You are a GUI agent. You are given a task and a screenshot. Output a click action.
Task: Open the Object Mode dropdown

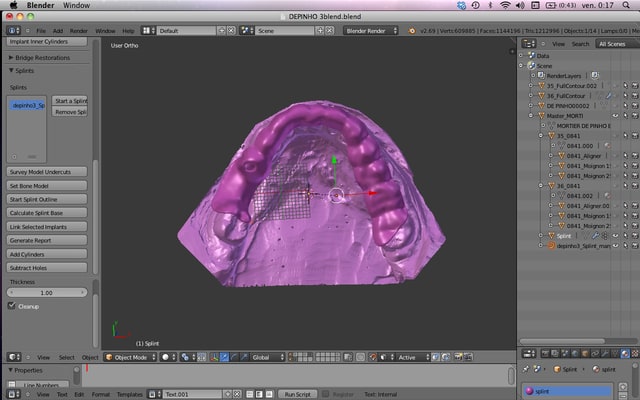click(130, 357)
